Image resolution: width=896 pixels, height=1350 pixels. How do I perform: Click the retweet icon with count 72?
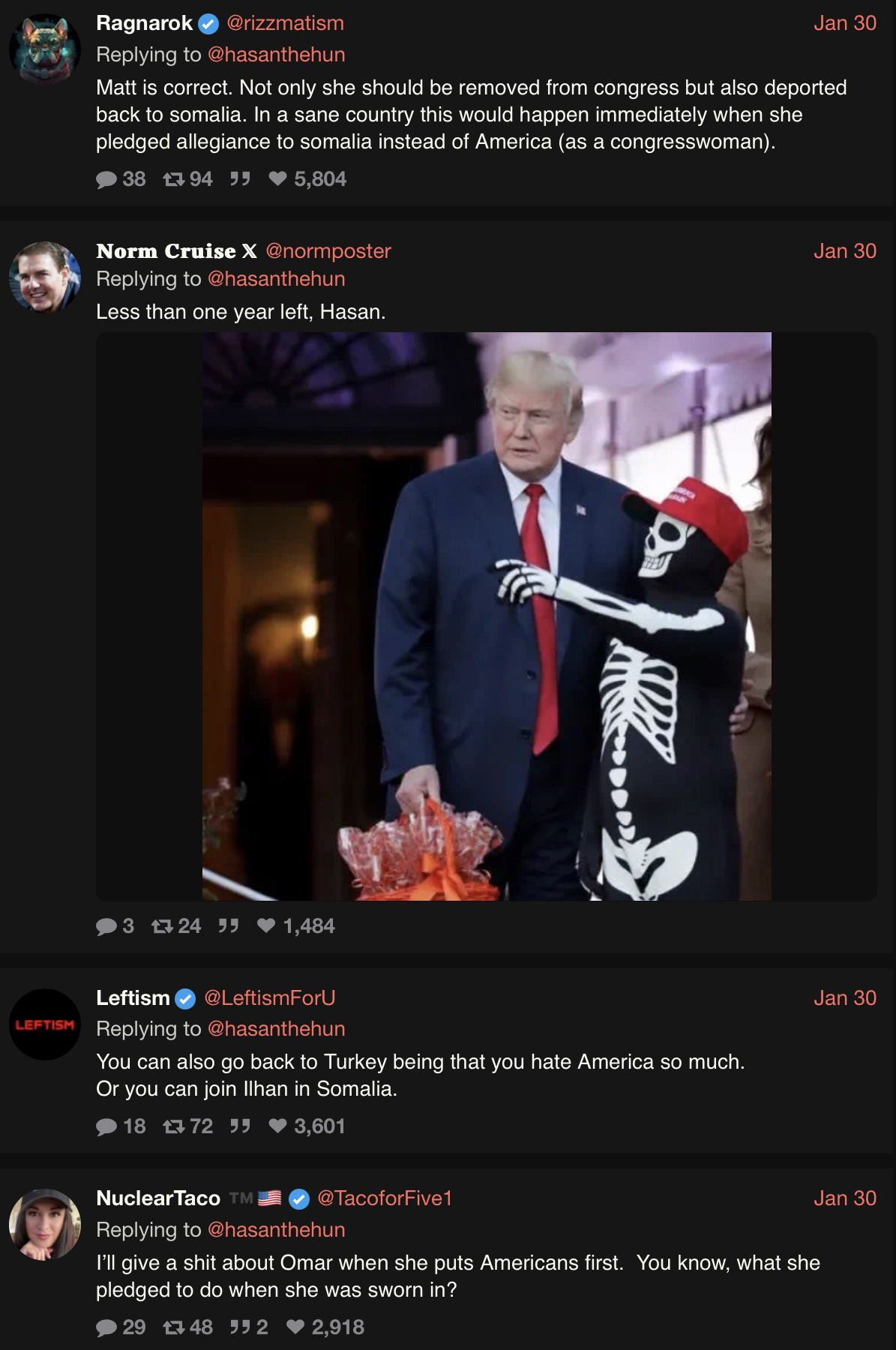[x=174, y=1126]
